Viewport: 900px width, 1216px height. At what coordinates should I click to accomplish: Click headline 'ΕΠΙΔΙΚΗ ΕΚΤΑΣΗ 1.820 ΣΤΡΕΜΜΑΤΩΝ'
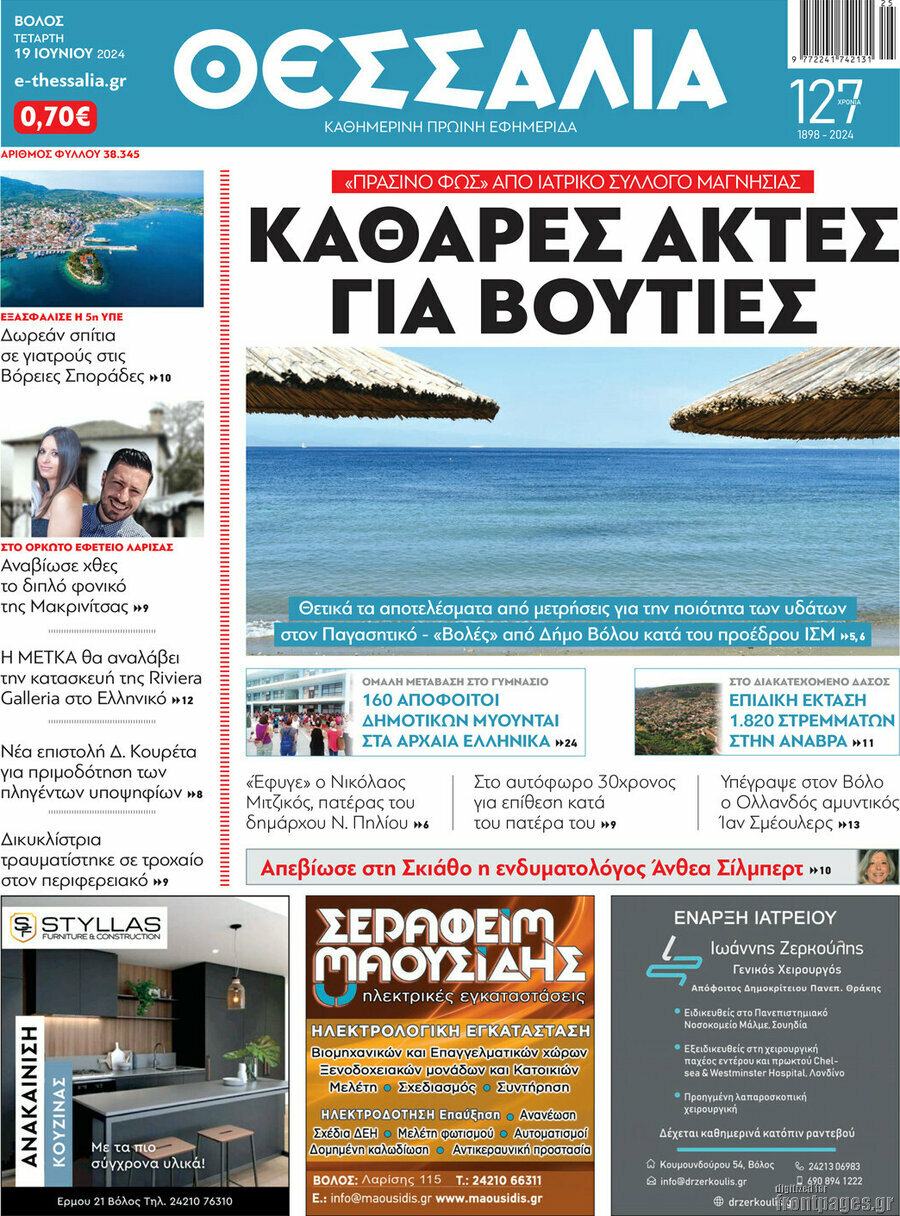point(812,720)
